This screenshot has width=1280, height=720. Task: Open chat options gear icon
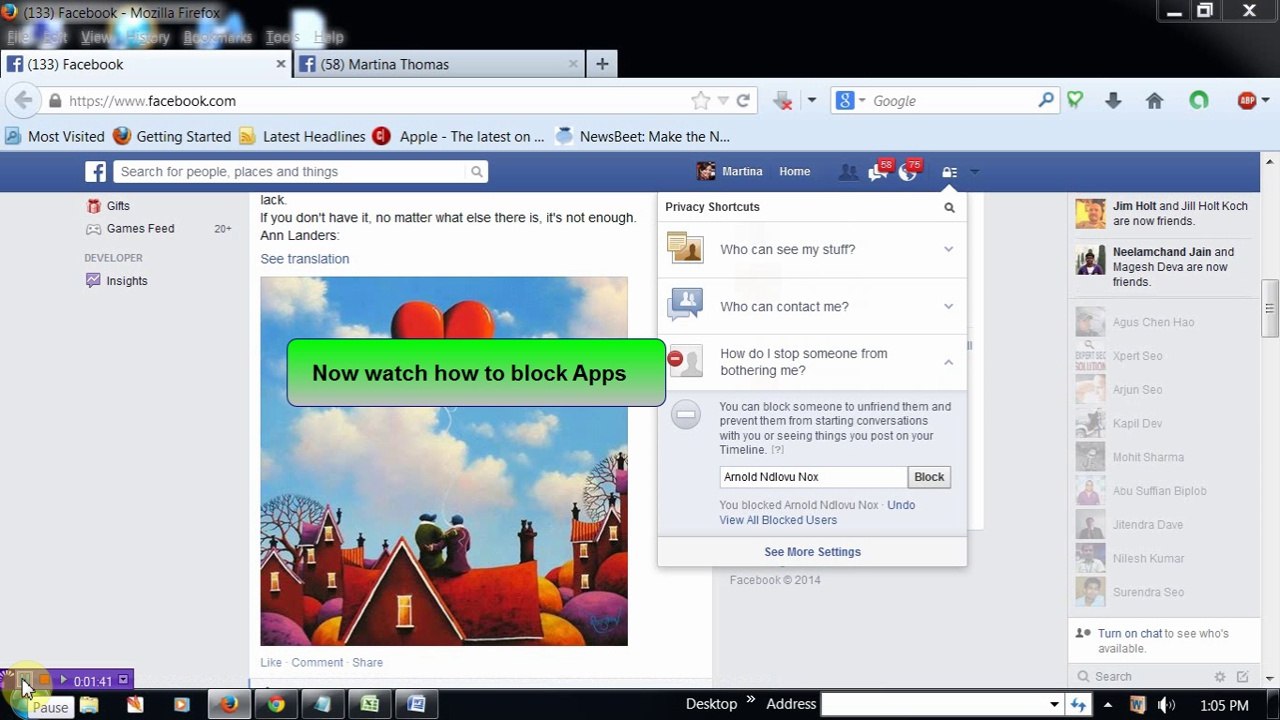[x=1219, y=677]
